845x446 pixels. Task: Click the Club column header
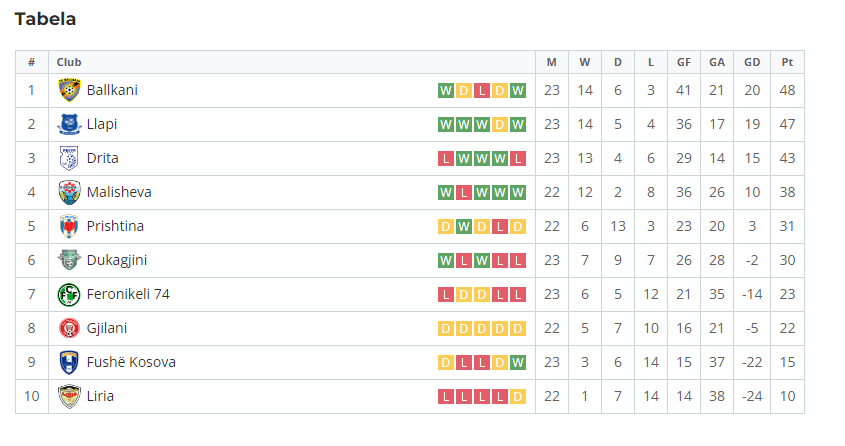(69, 62)
